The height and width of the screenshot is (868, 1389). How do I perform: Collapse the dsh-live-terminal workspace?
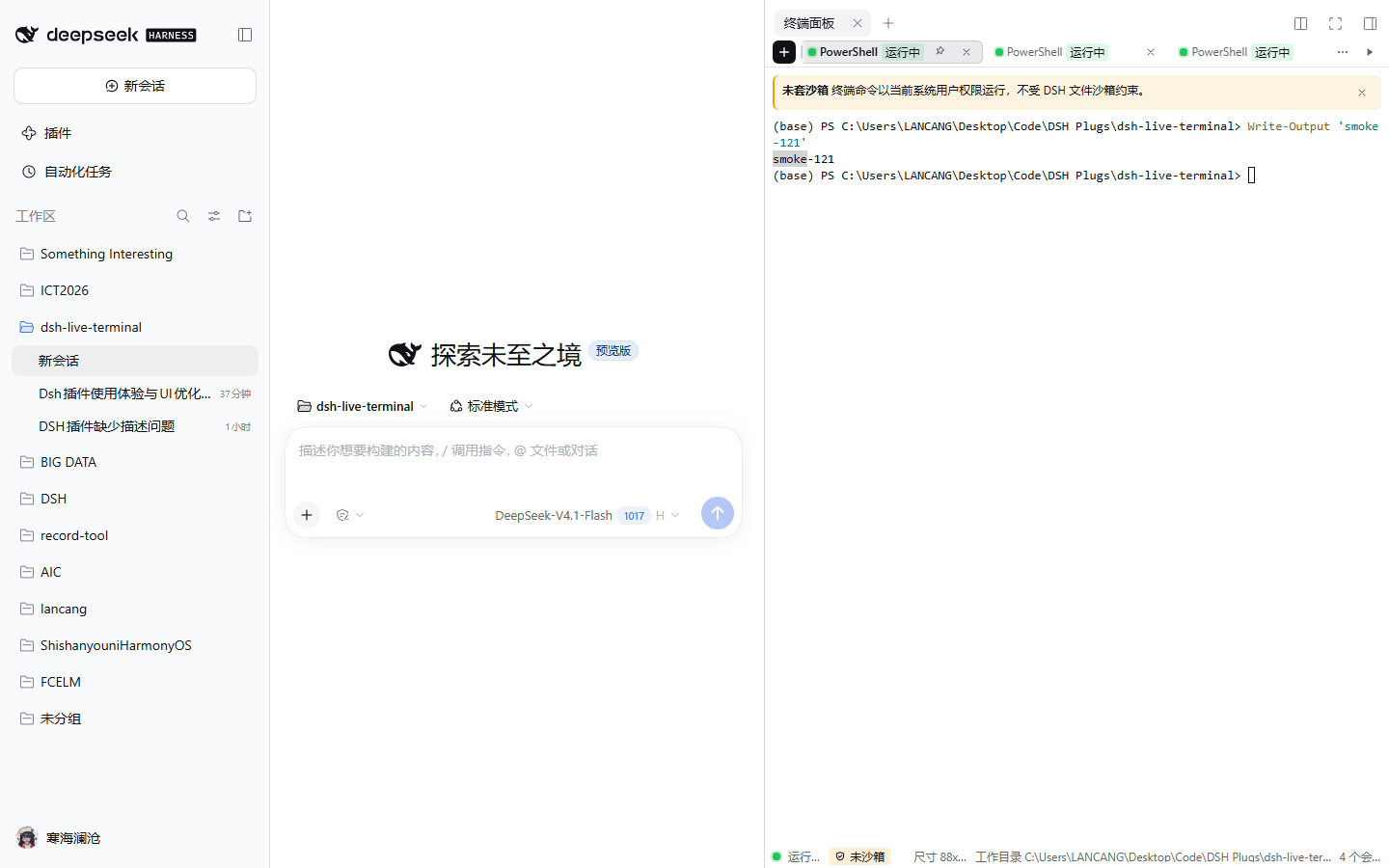coord(135,327)
